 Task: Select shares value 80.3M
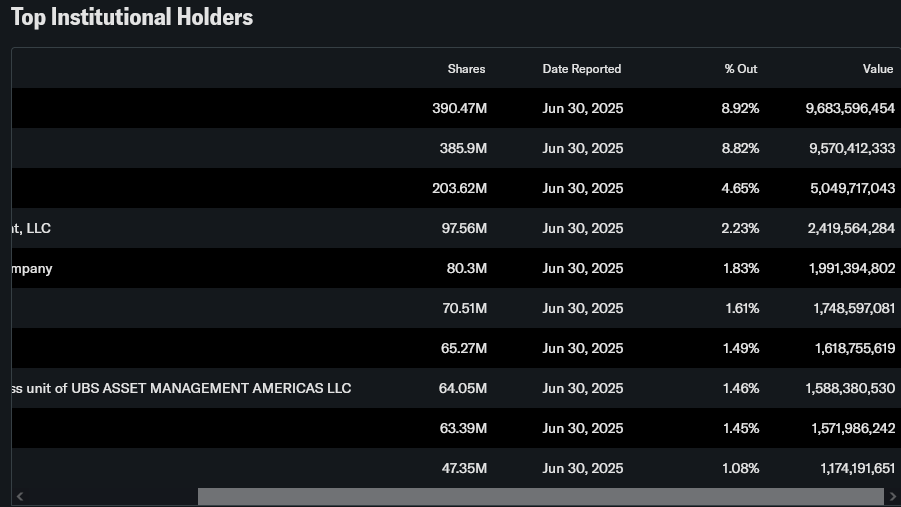pos(467,268)
